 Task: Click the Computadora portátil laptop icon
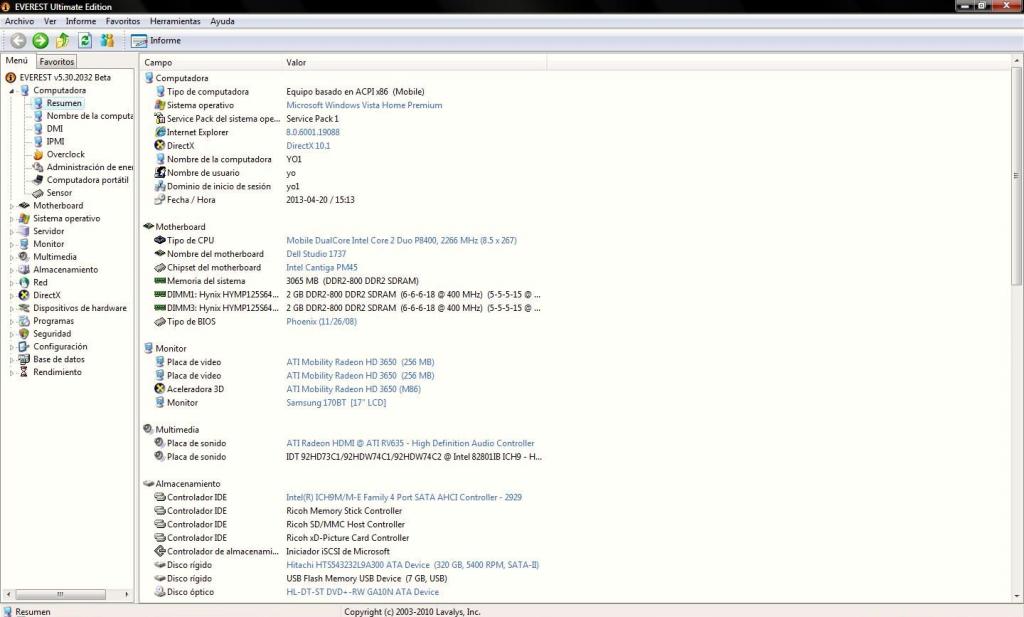click(x=38, y=180)
